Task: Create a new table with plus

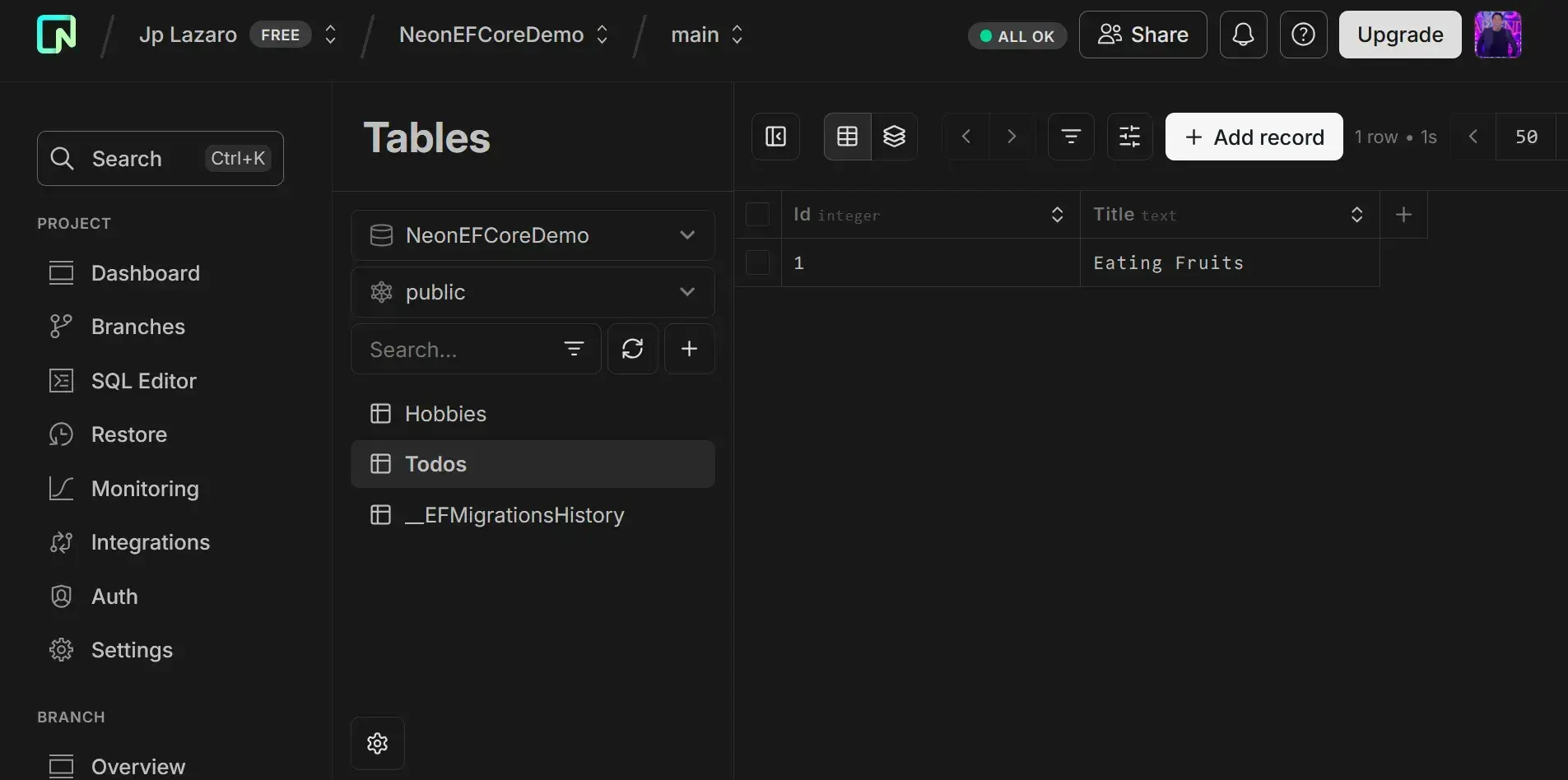Action: pos(689,349)
